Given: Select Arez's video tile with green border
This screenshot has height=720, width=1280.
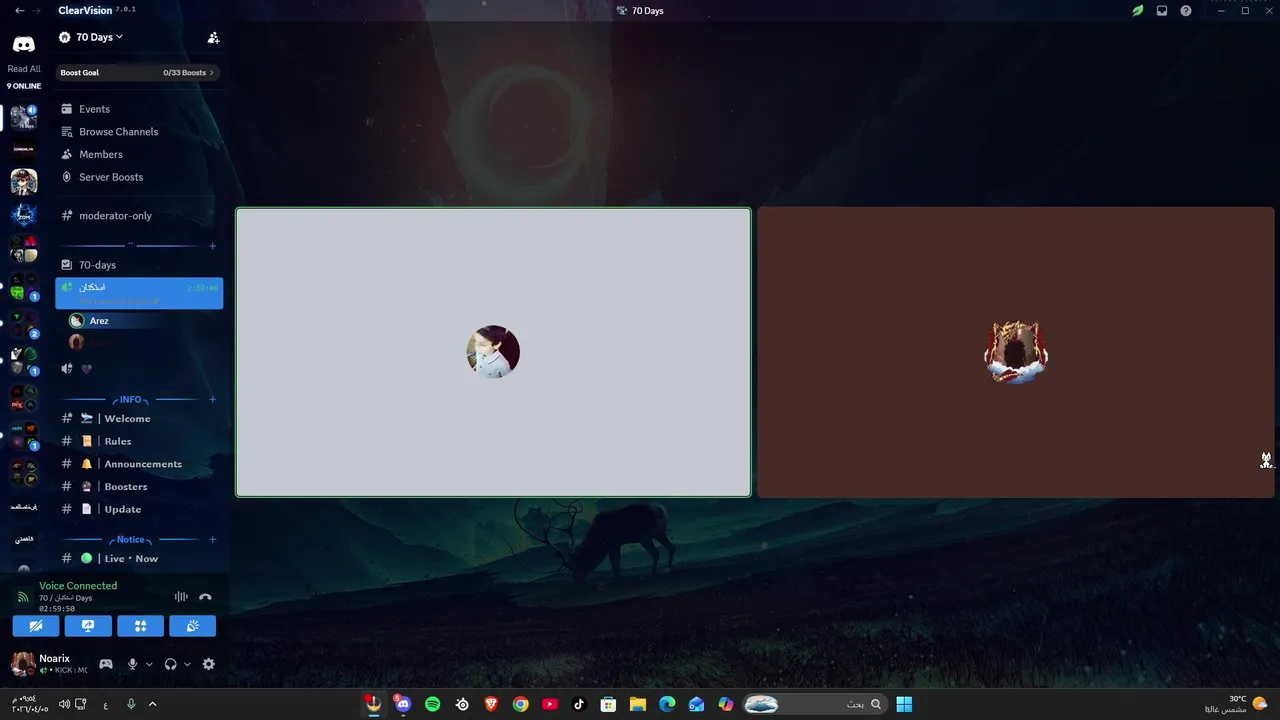Looking at the screenshot, I should [493, 352].
